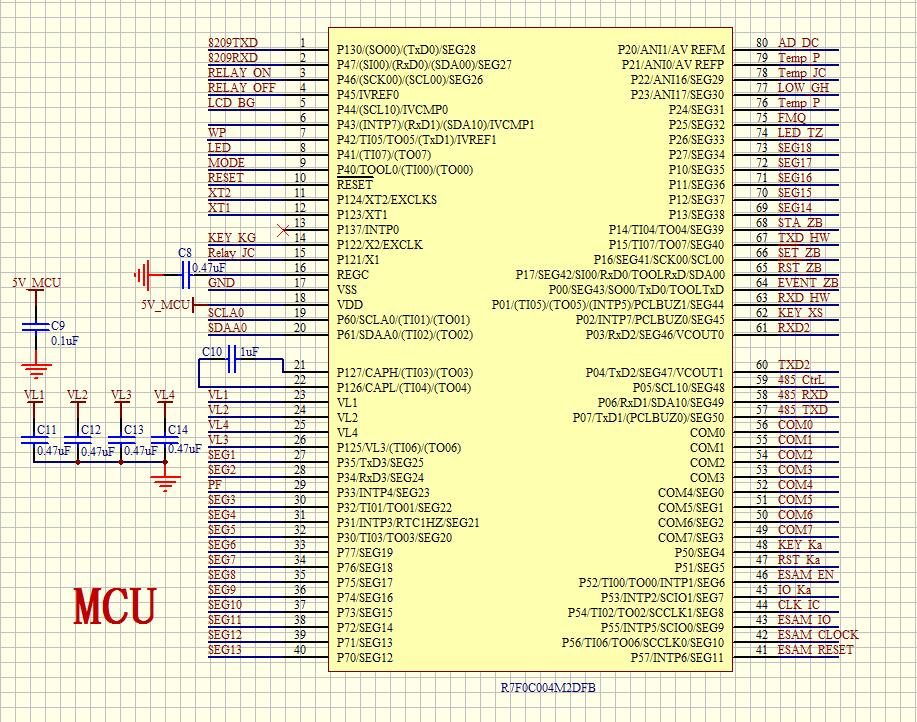917x722 pixels.
Task: Click the C9 0.1uF capacitor symbol
Action: 36,327
